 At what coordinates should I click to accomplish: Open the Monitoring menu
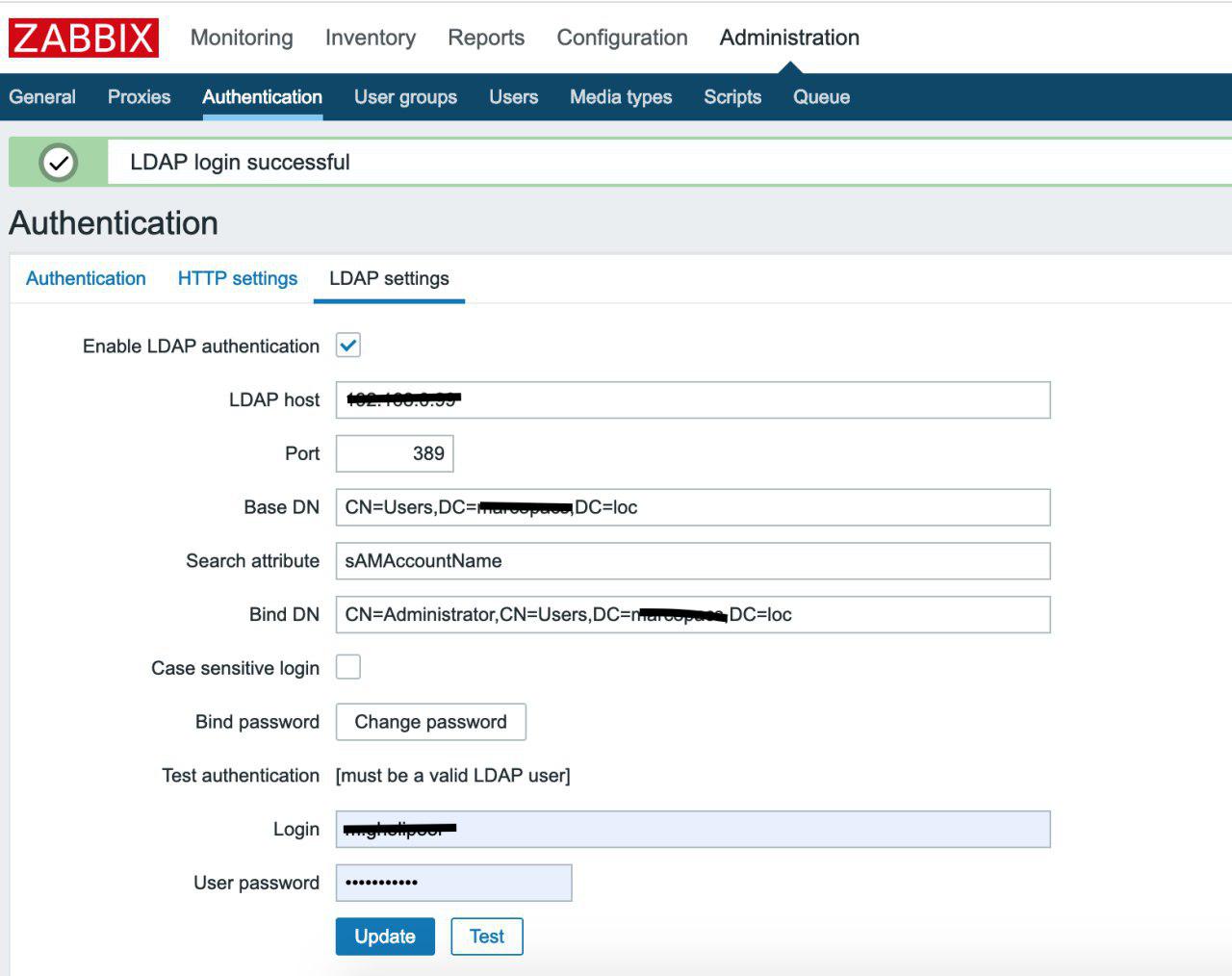(242, 38)
